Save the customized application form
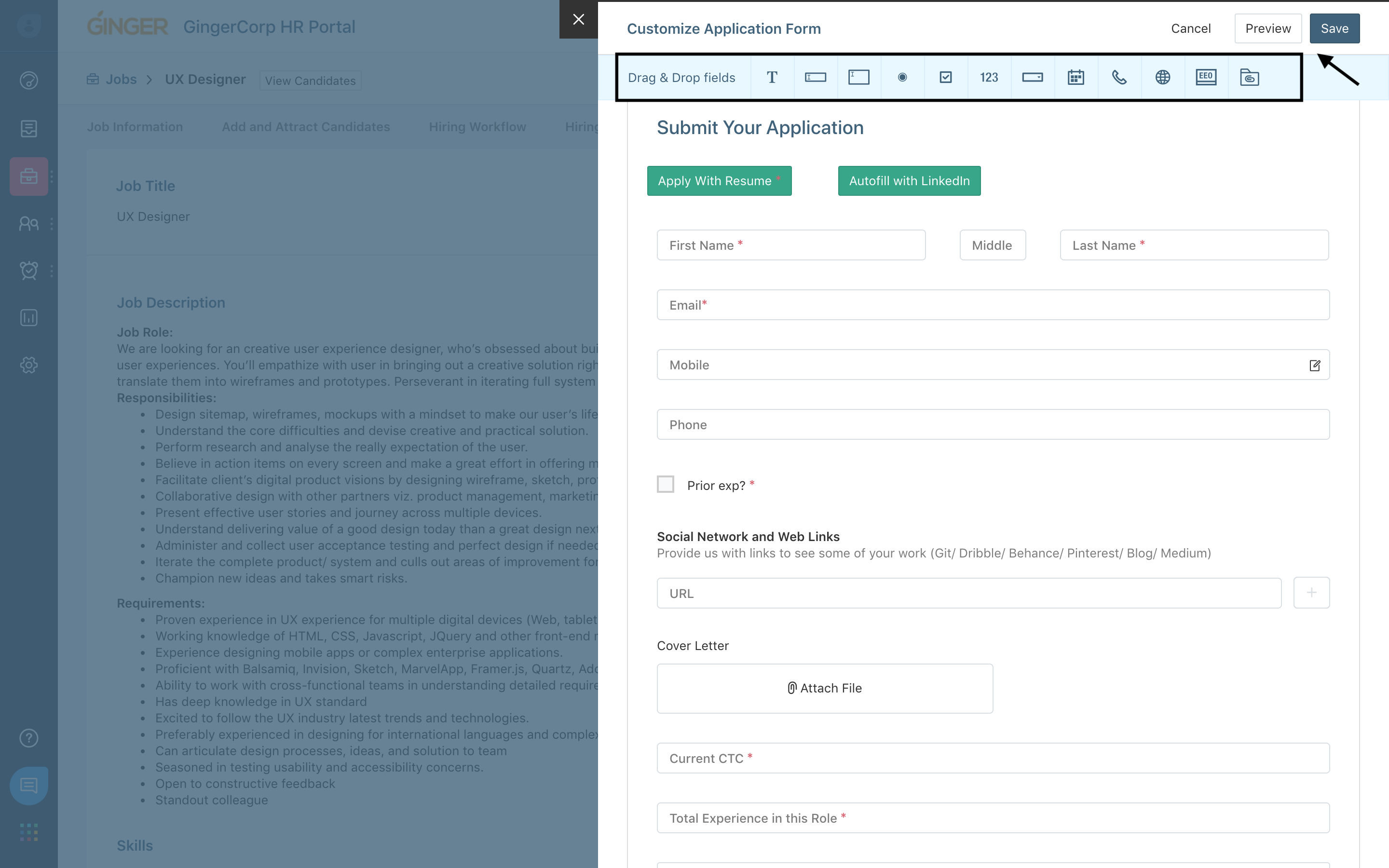 point(1335,28)
